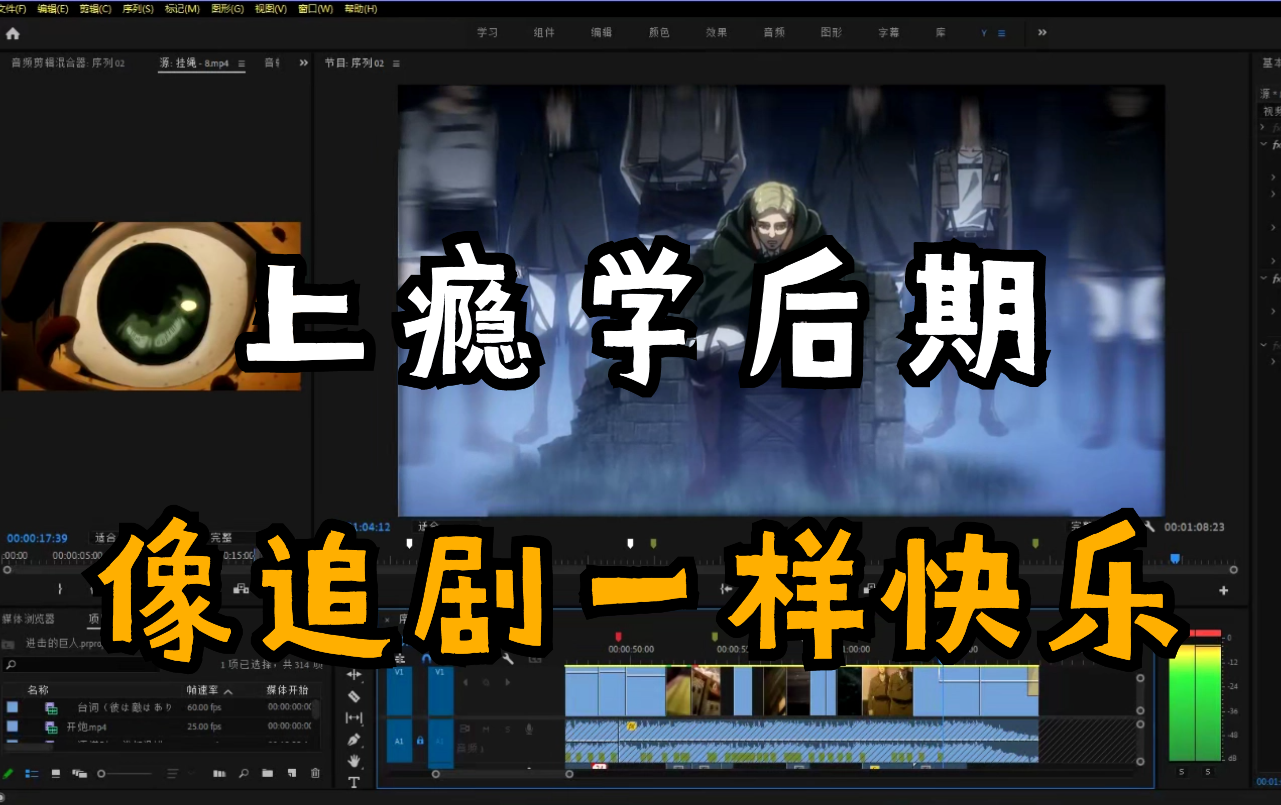Click the fx badge on audio clip

pyautogui.click(x=632, y=726)
